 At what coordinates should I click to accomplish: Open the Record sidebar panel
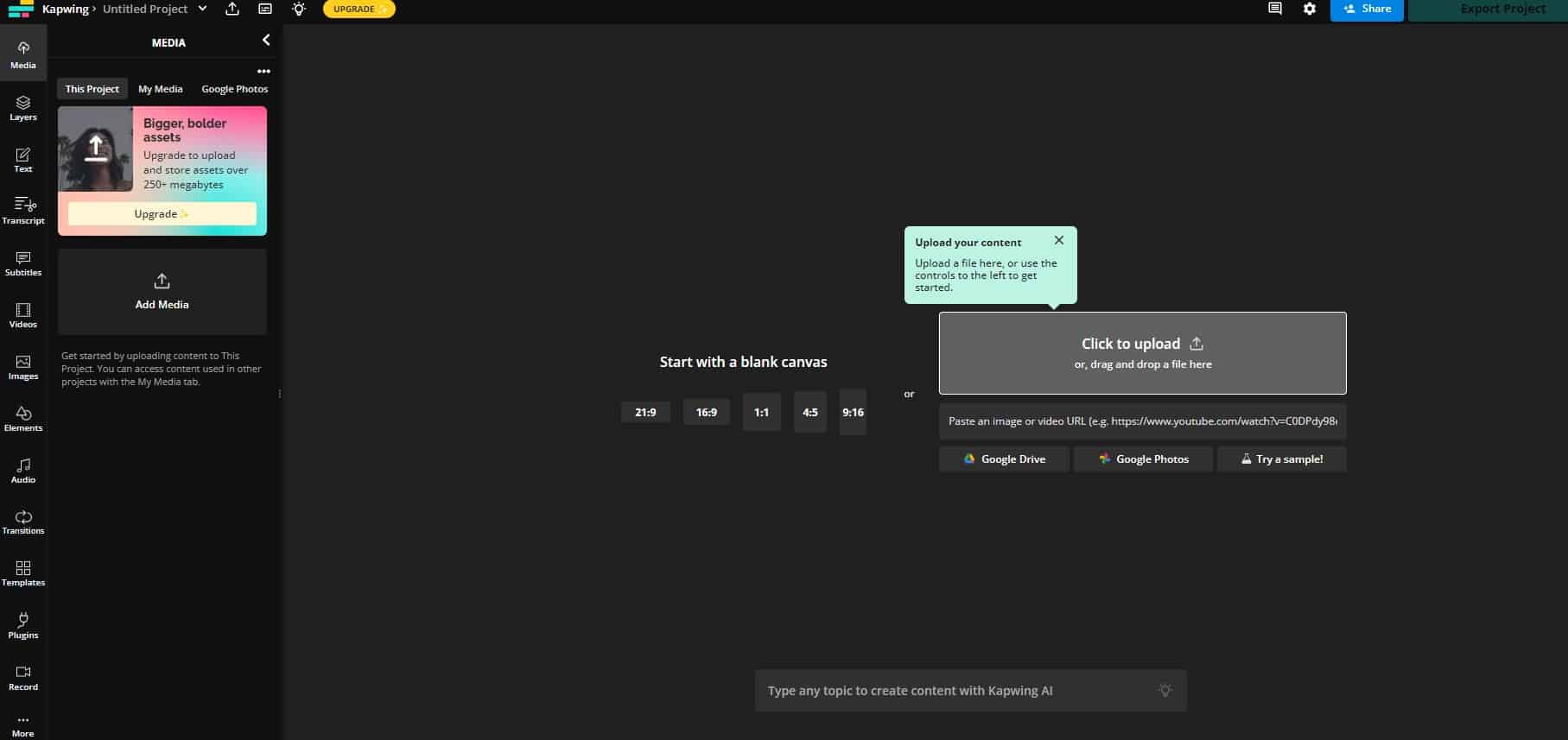pyautogui.click(x=23, y=678)
